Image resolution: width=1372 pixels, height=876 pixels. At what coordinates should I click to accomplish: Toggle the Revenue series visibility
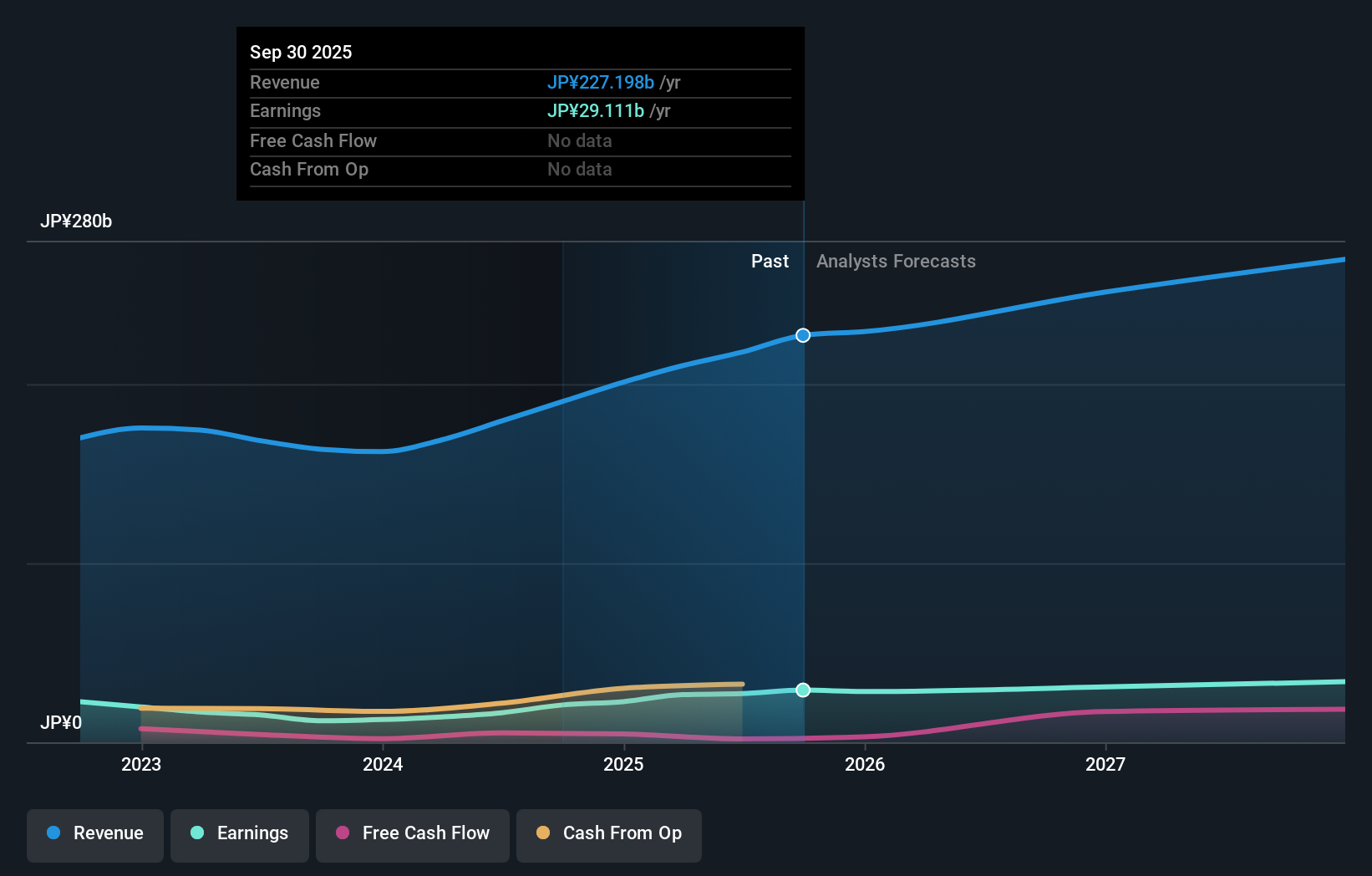coord(94,833)
